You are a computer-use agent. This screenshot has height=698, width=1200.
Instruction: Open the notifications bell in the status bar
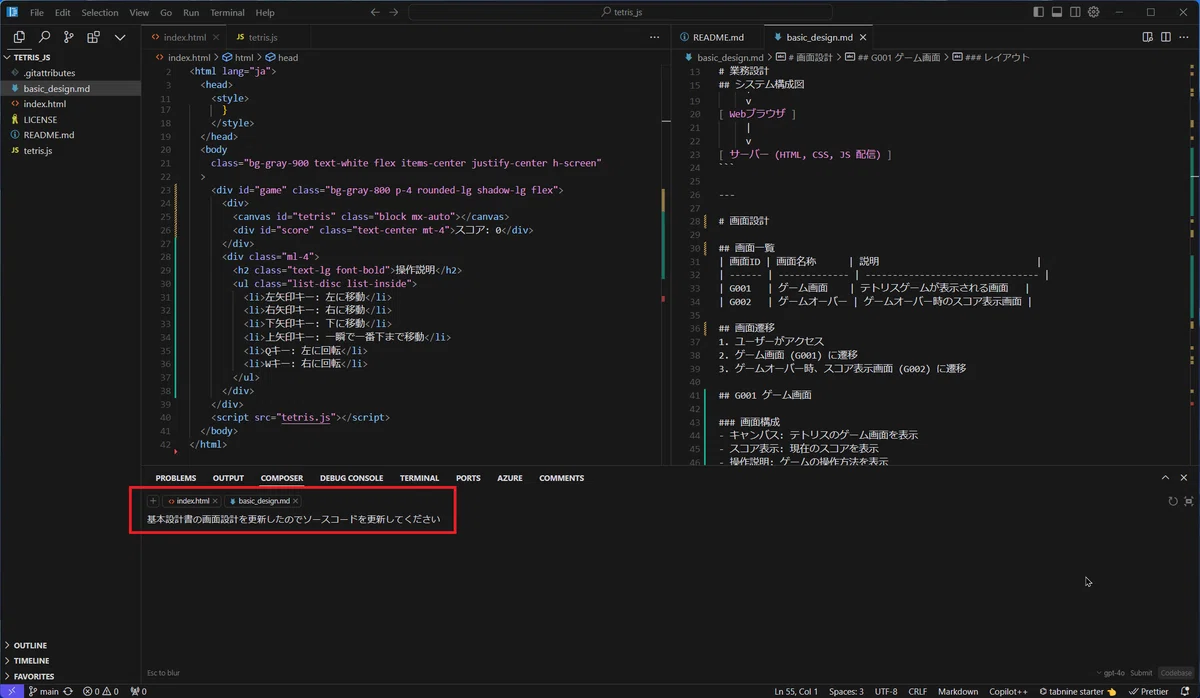click(1187, 691)
